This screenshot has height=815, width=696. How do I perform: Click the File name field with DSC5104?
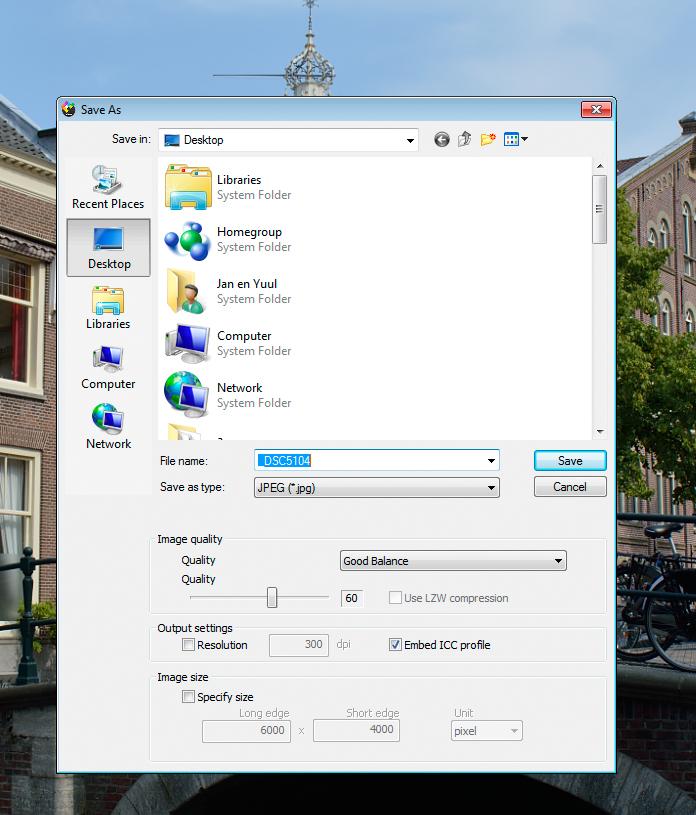point(376,461)
